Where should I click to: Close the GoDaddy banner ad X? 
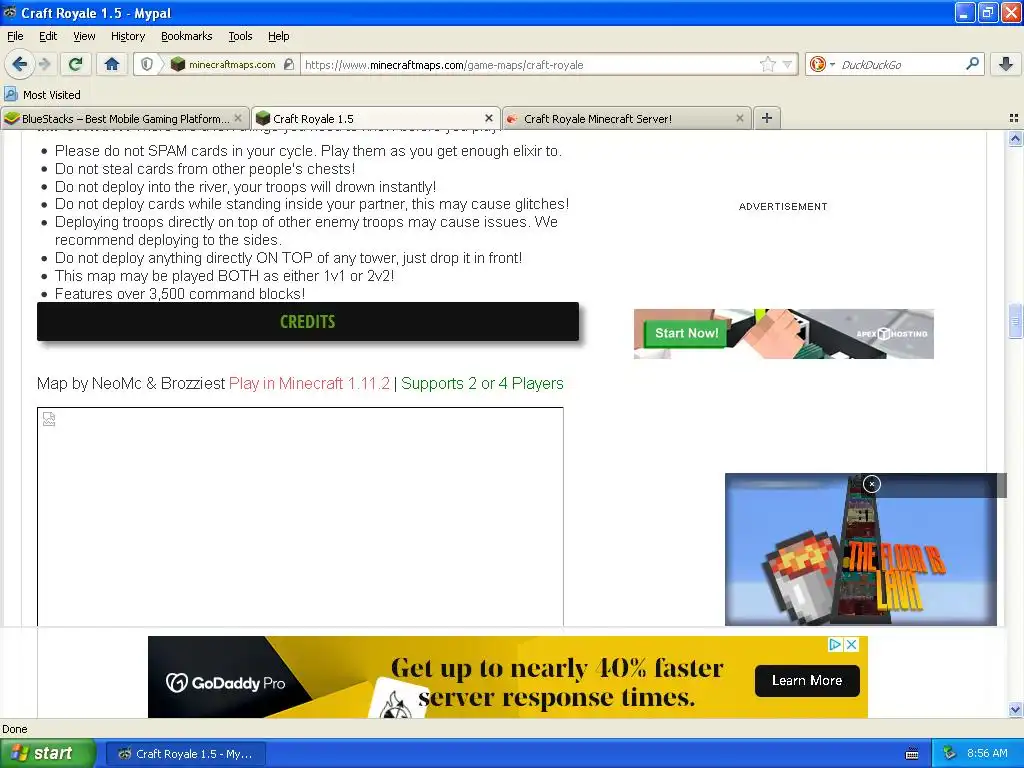tap(851, 645)
